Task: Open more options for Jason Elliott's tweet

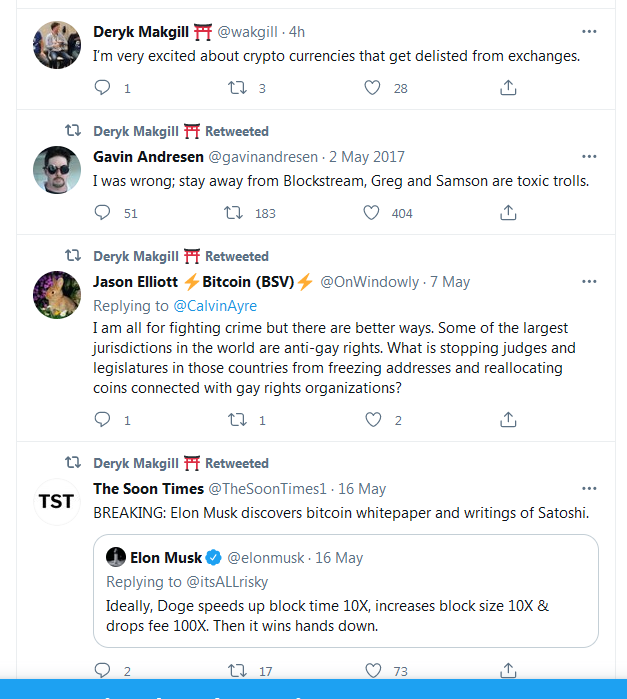Action: click(x=589, y=282)
